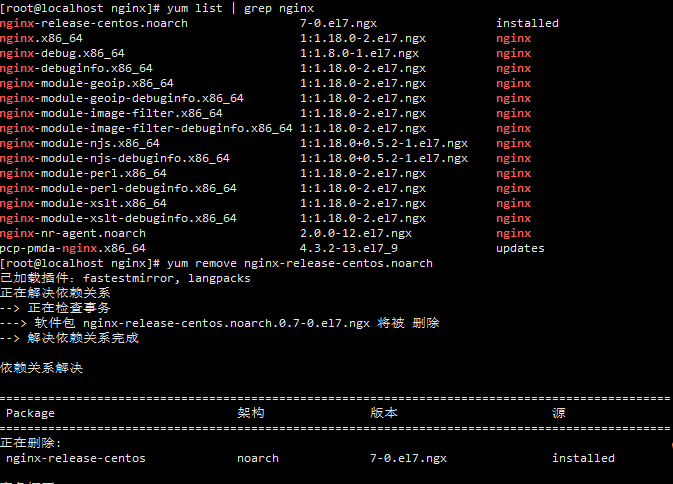
Task: Select version 4.3.2-13.el7_9 value
Action: tap(349, 248)
